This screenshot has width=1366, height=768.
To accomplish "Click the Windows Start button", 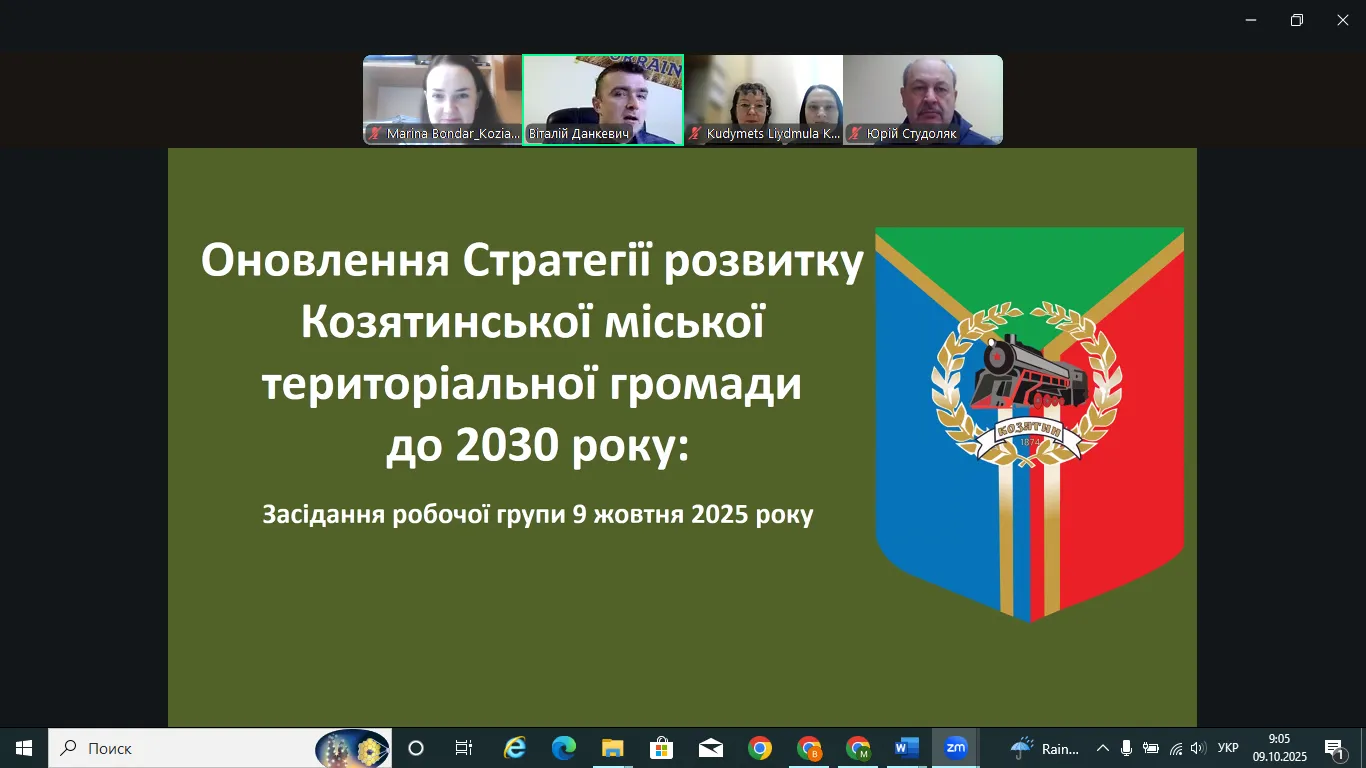I will point(24,748).
